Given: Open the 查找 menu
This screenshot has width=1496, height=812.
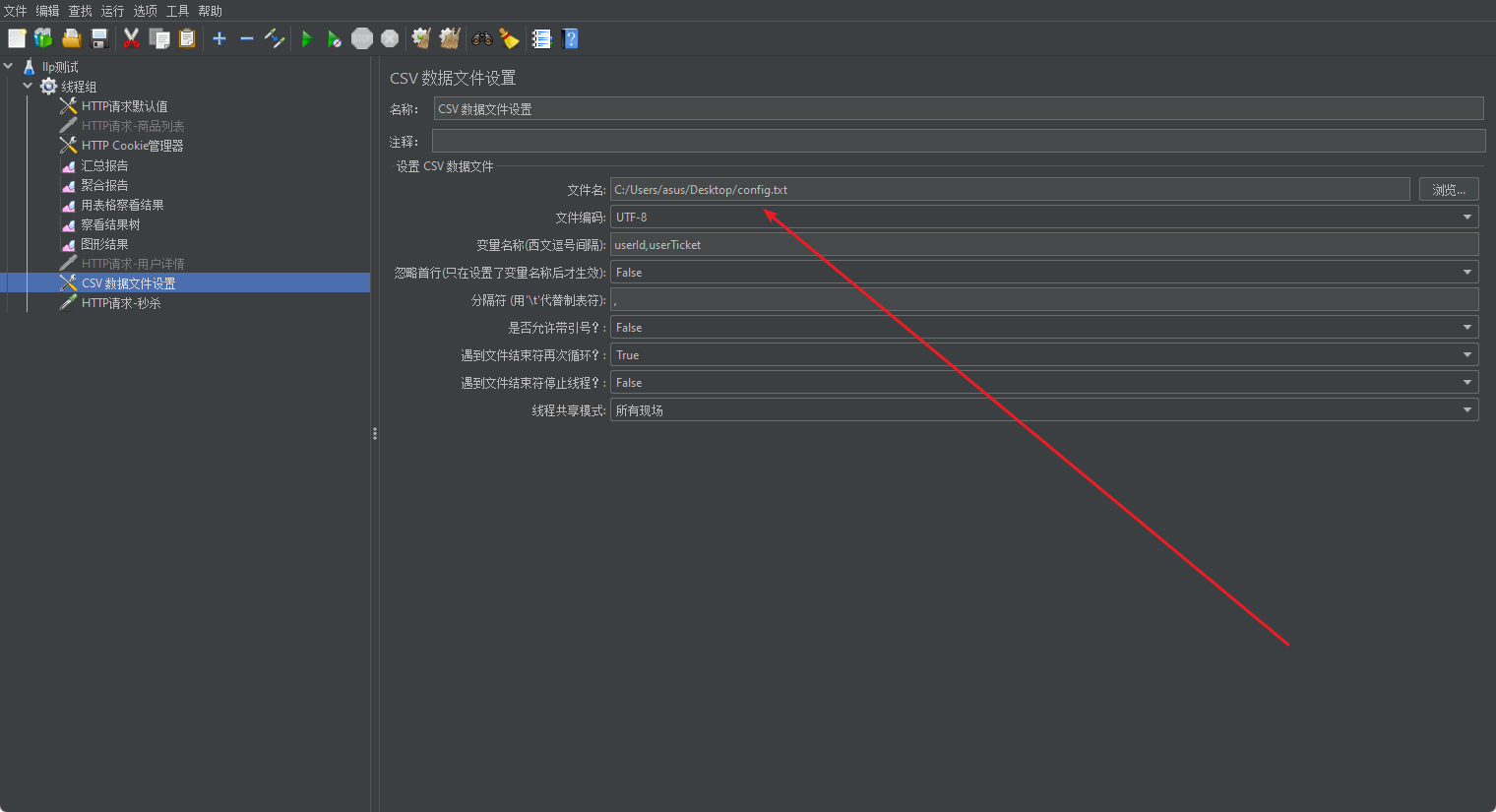Looking at the screenshot, I should (x=81, y=11).
